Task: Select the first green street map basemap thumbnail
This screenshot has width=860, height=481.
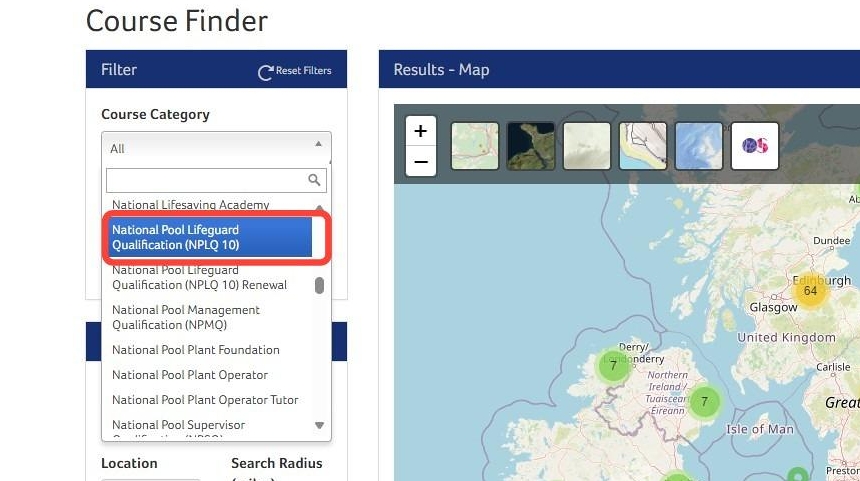Action: (x=475, y=146)
